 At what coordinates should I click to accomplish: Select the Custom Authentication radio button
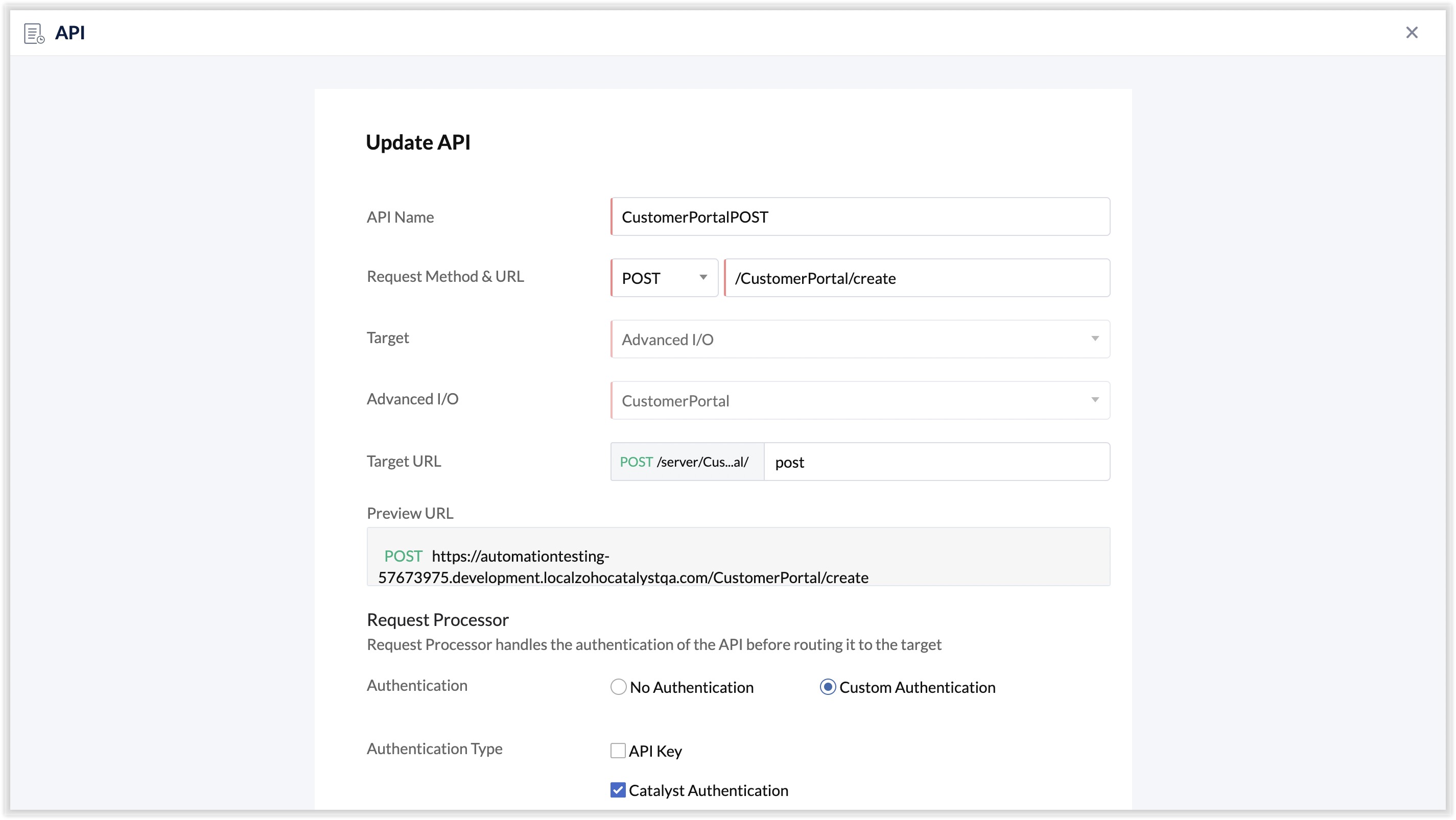point(828,687)
